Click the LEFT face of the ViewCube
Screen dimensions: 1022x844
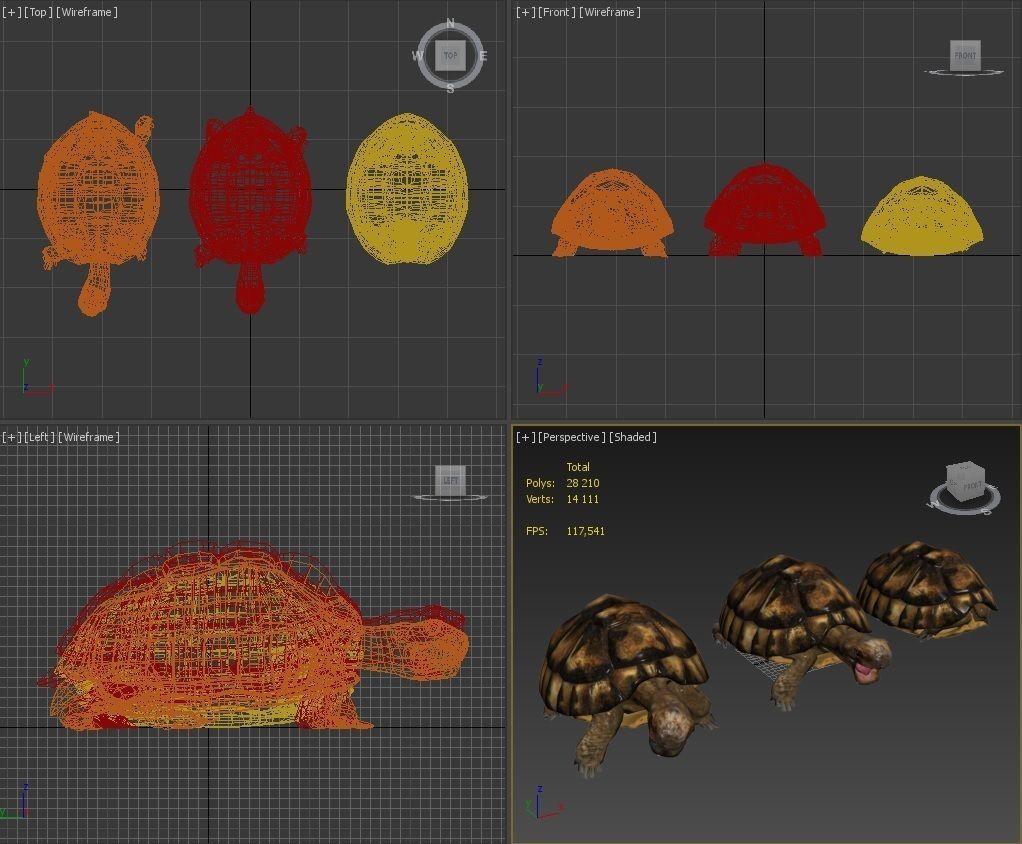coord(450,480)
